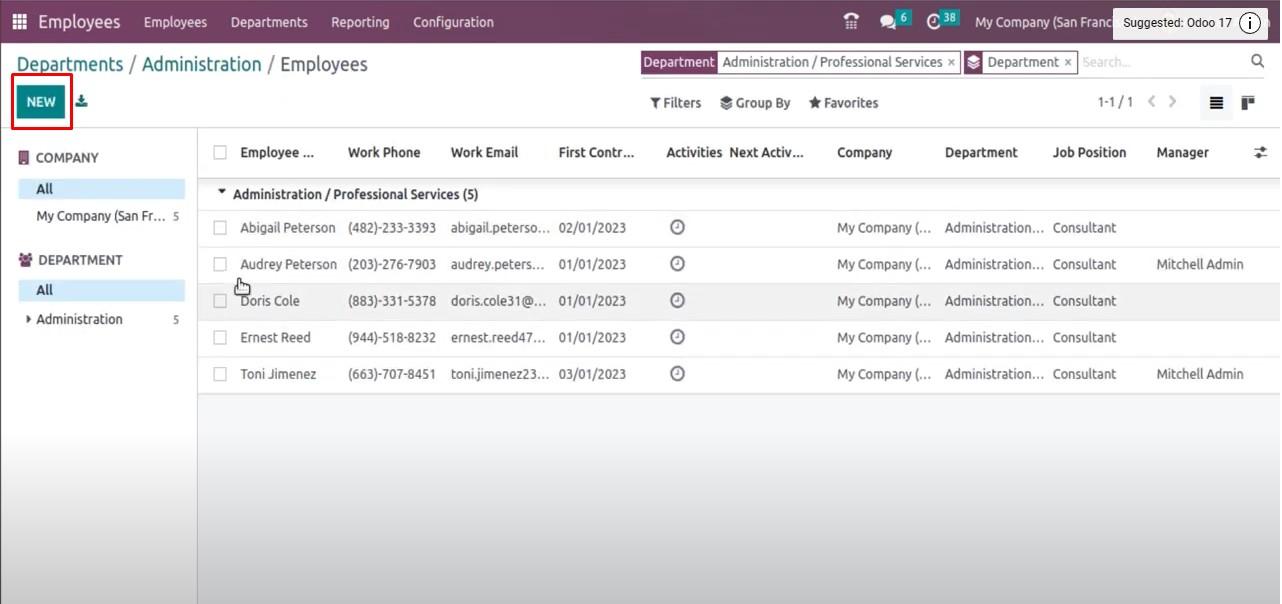Click the search magnifier icon
The height and width of the screenshot is (604, 1282).
point(1257,62)
